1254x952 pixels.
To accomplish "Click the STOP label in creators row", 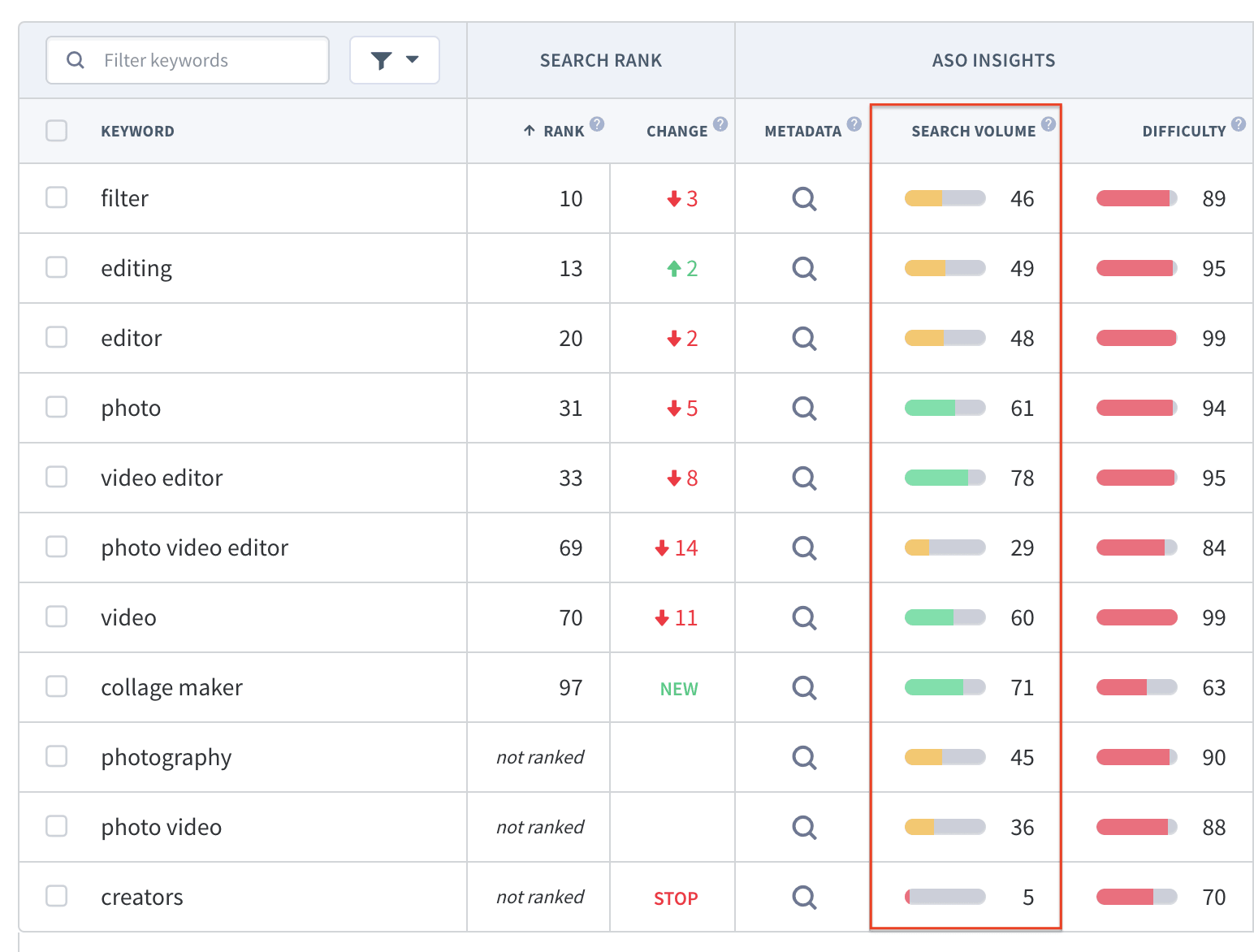I will pos(676,898).
